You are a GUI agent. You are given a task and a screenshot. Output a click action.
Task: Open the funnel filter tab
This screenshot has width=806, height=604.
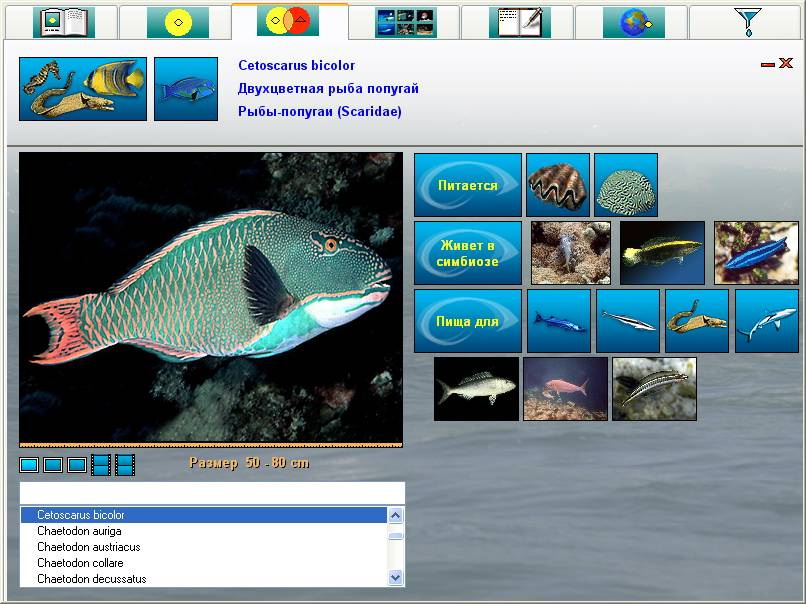pyautogui.click(x=748, y=23)
